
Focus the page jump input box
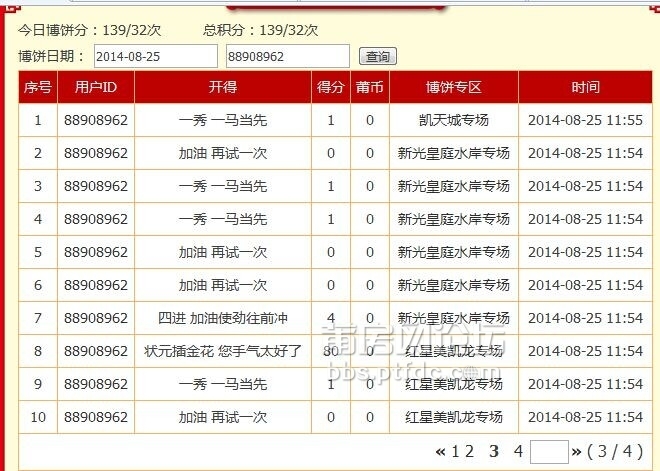tap(549, 452)
